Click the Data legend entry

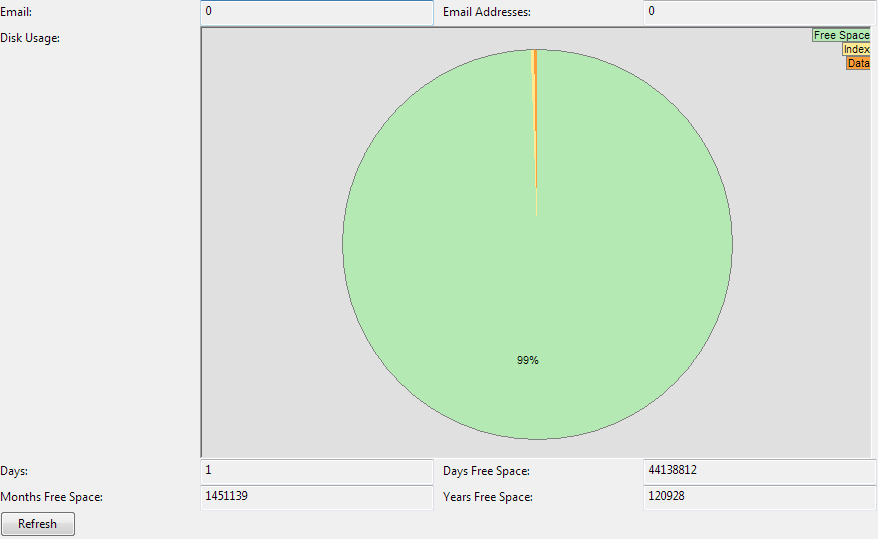pyautogui.click(x=858, y=63)
